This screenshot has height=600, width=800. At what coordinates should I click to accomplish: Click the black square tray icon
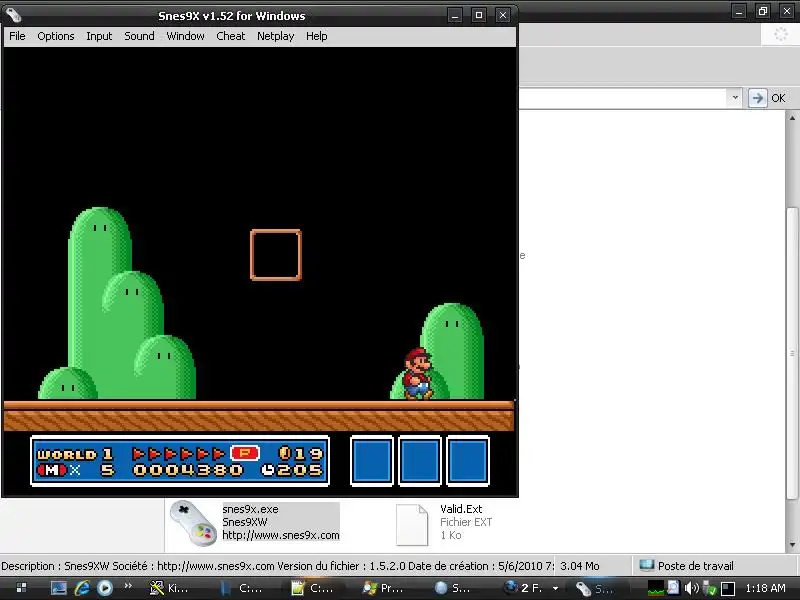pos(728,589)
